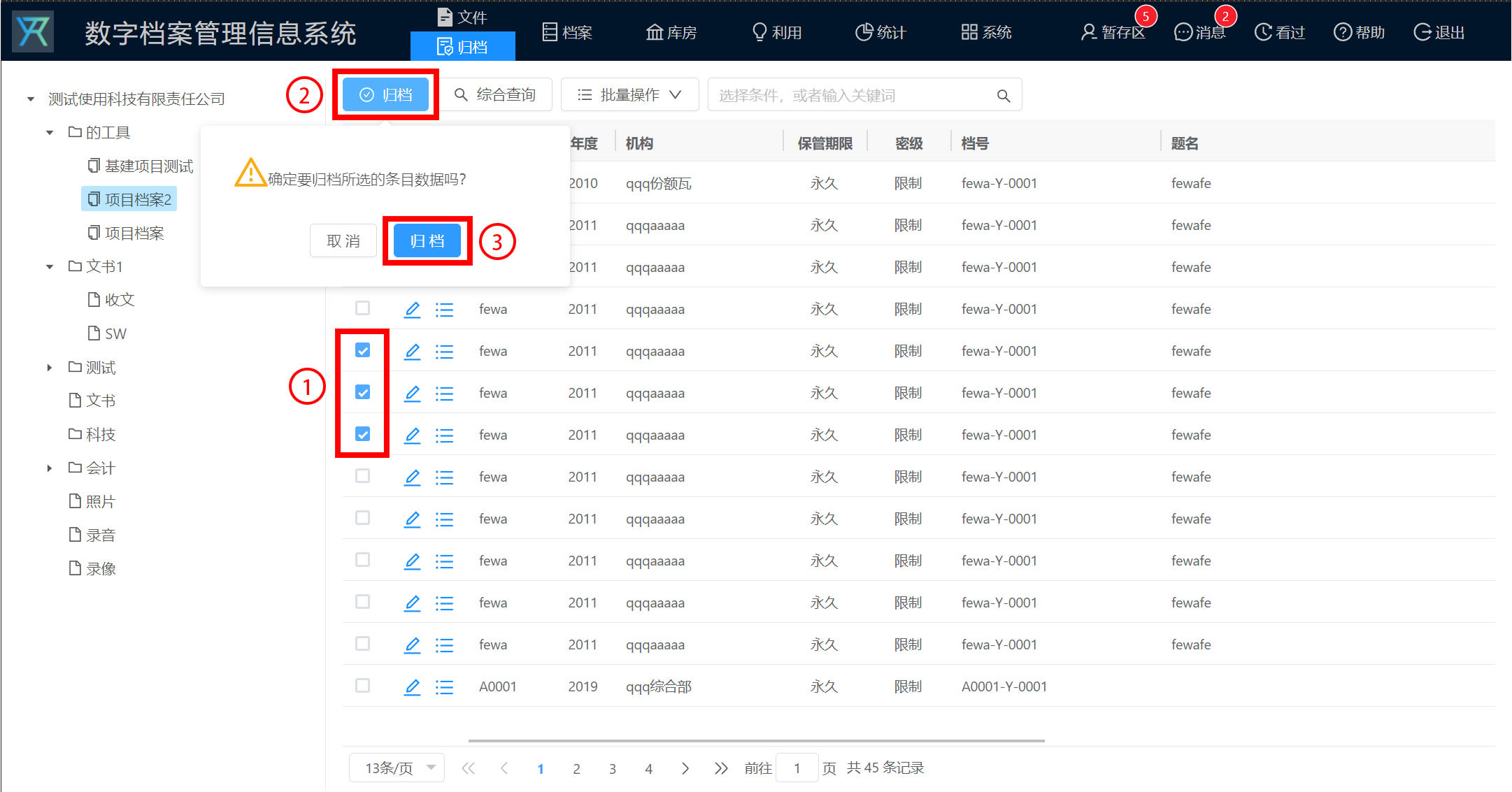Collapse the 测试使用科技有限责任公司 tree node

(x=31, y=99)
